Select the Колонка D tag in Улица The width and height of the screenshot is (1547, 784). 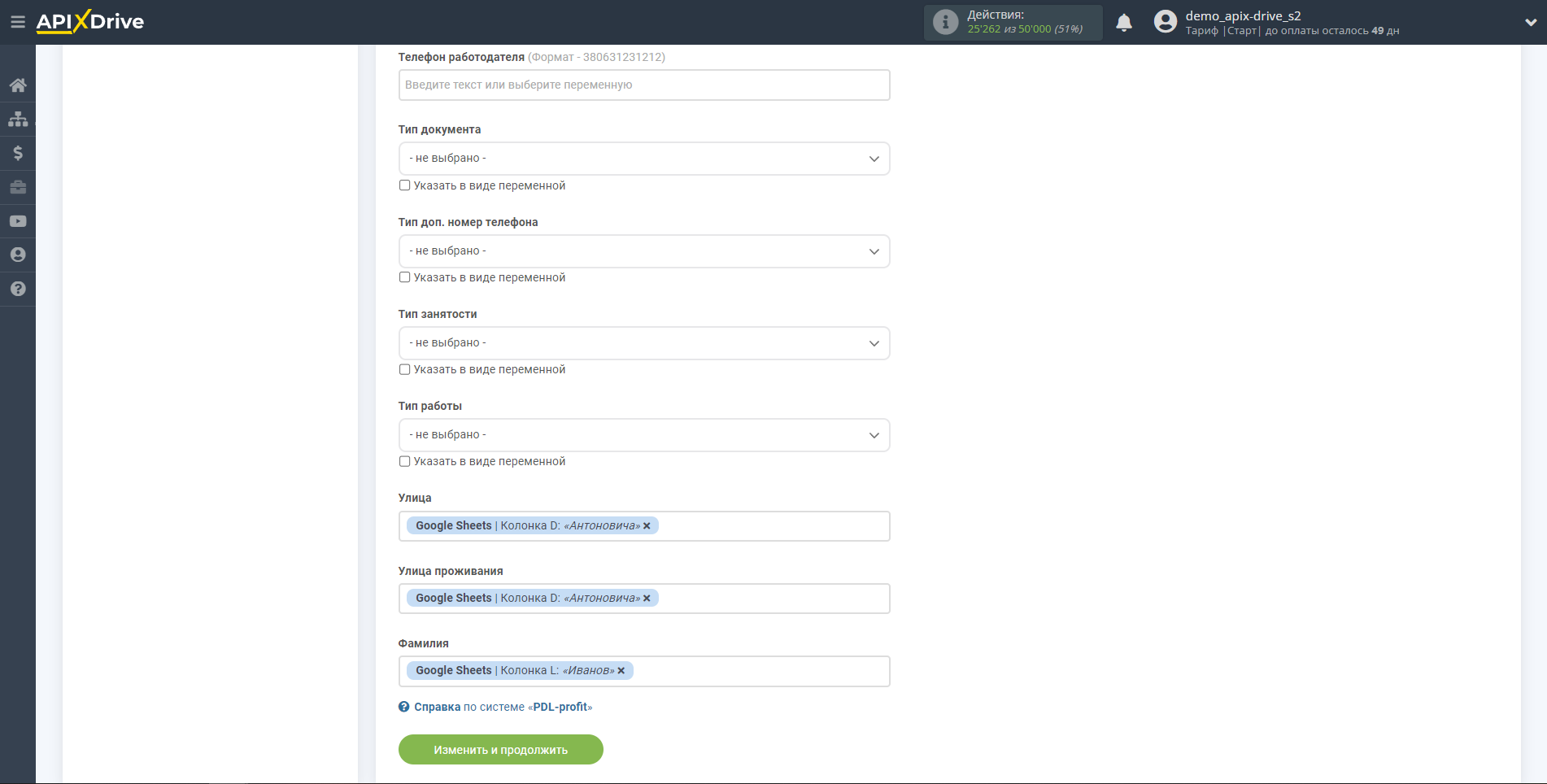[x=532, y=526]
